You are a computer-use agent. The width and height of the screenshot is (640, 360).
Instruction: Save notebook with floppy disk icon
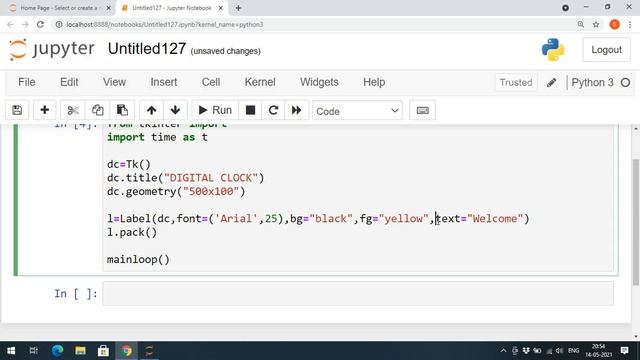17,110
